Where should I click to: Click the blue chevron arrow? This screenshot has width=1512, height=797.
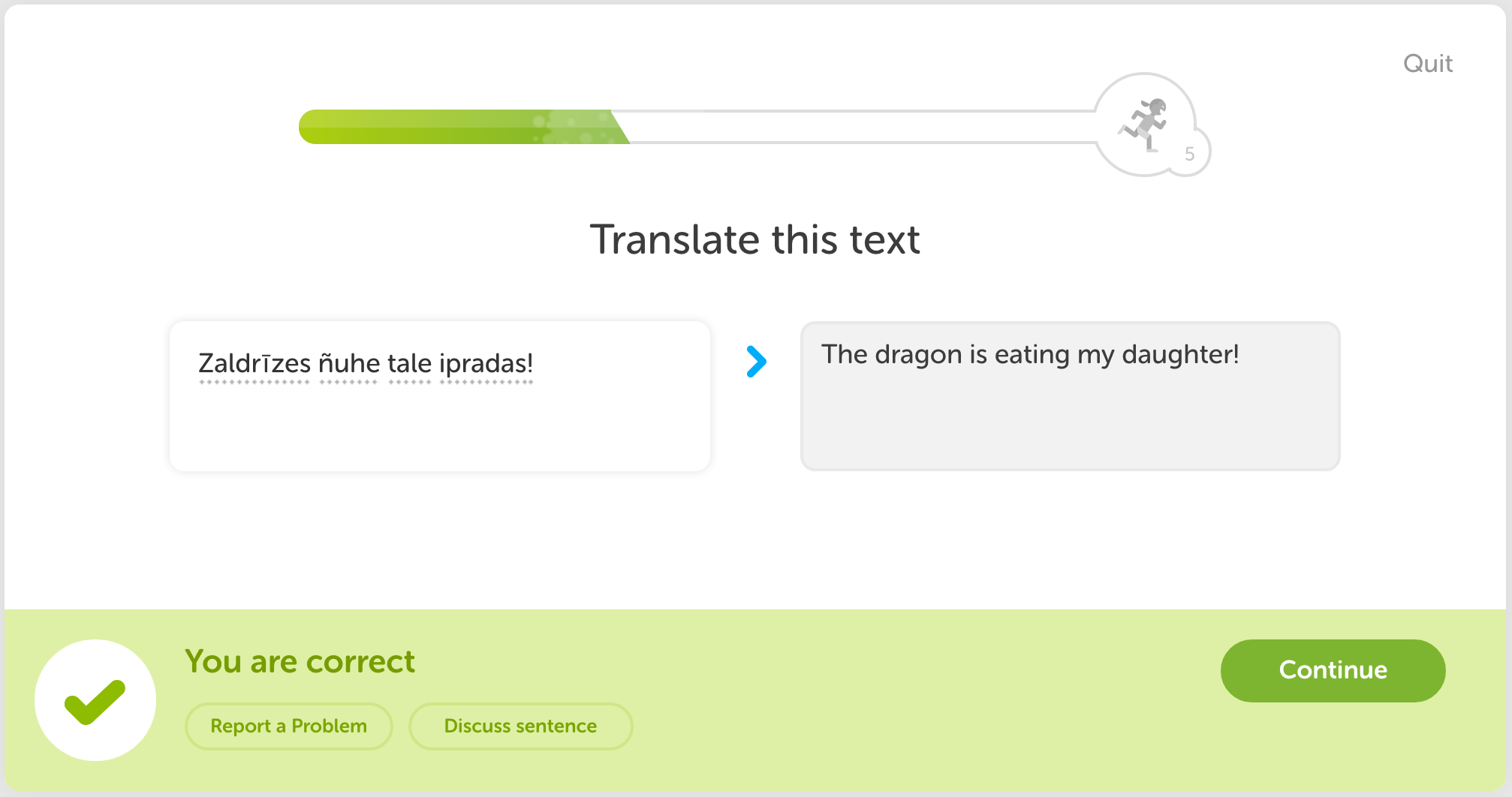coord(756,362)
